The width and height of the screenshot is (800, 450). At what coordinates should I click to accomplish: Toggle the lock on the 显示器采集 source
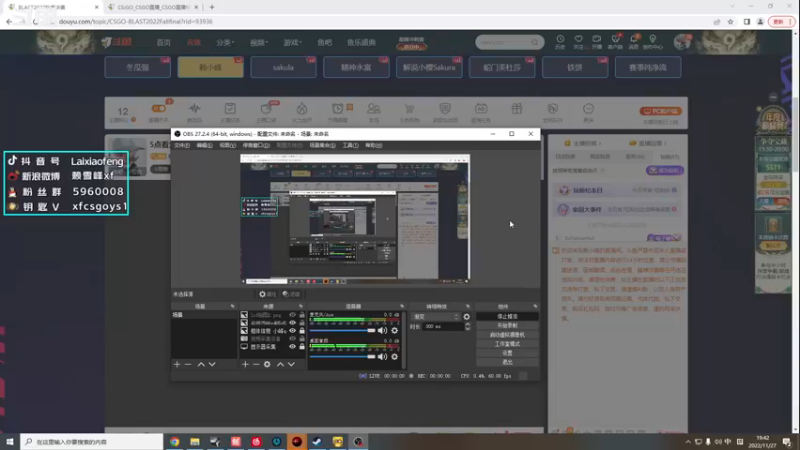click(x=302, y=346)
